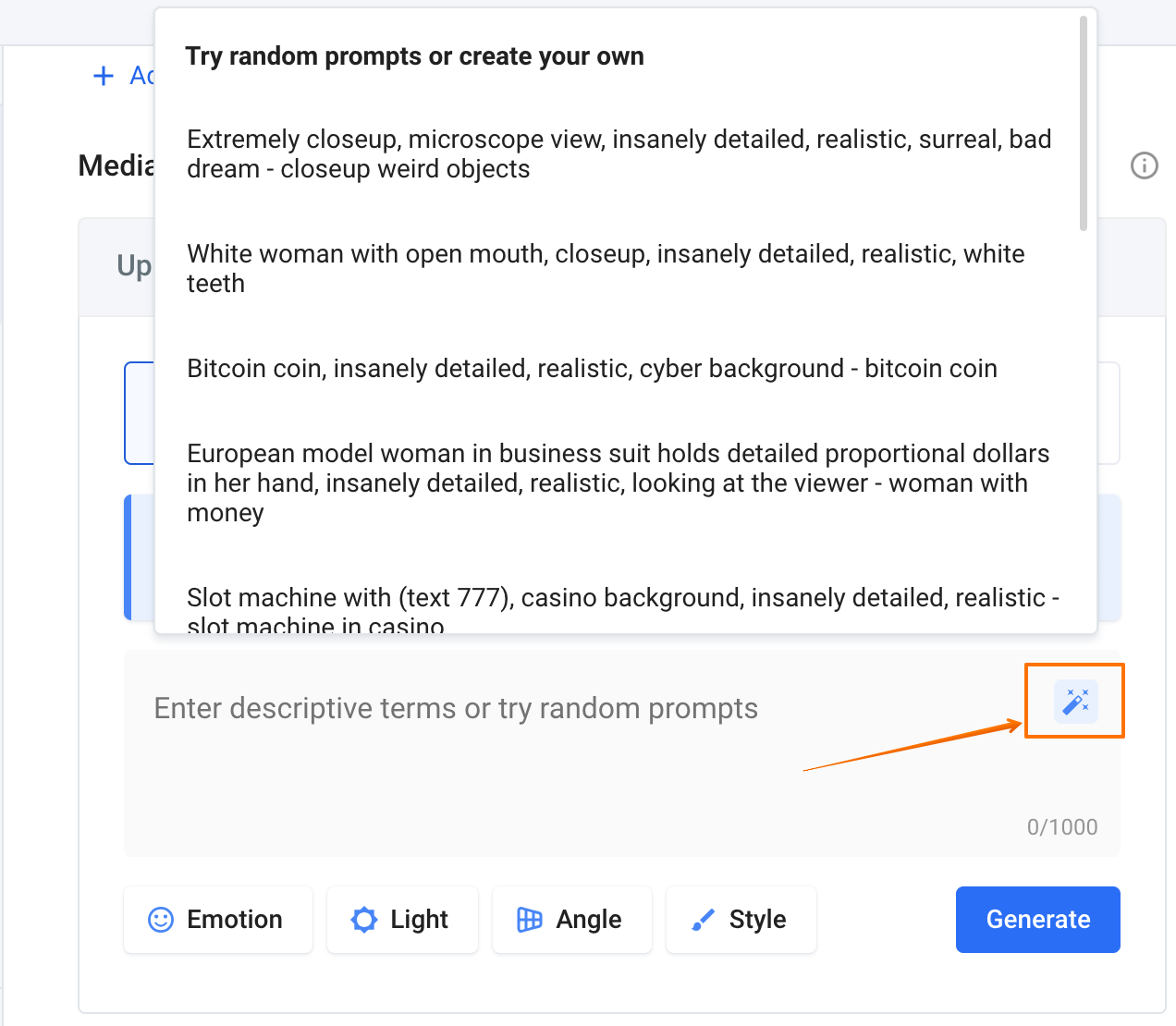1176x1026 pixels.
Task: Click the info circle icon
Action: click(1144, 165)
